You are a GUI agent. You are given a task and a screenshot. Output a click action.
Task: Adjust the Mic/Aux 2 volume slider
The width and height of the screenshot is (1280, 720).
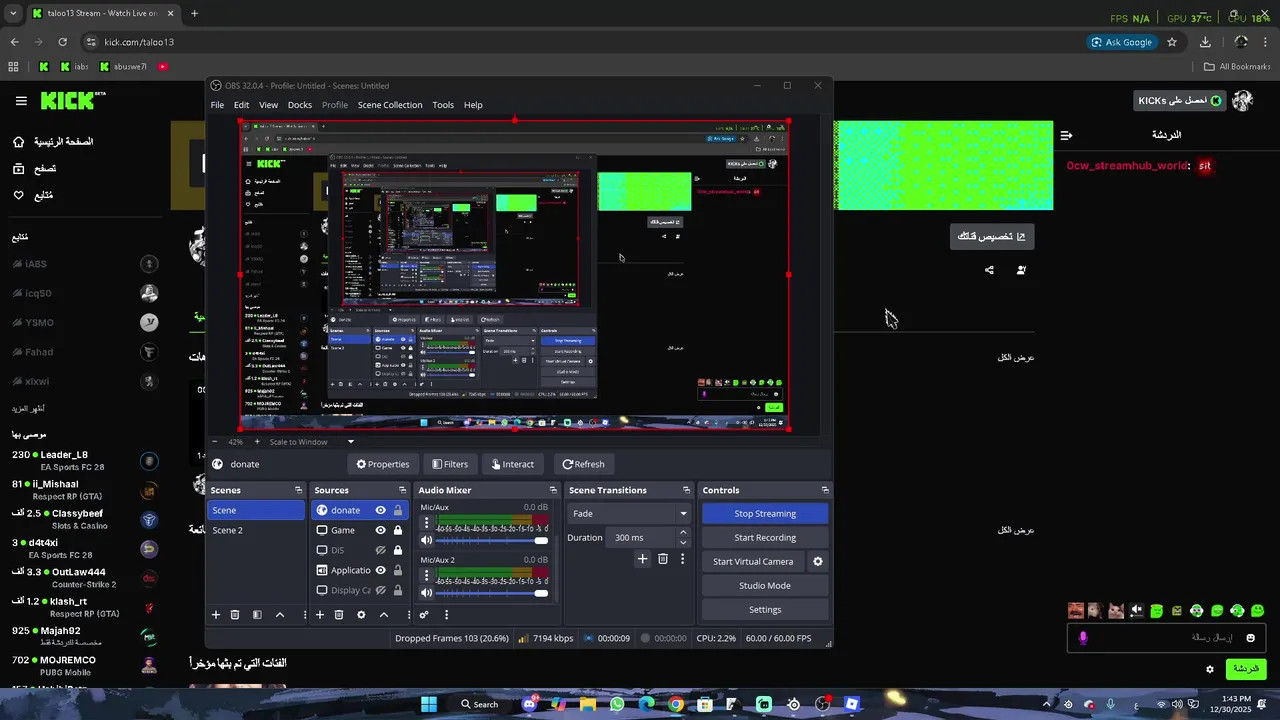tap(494, 593)
